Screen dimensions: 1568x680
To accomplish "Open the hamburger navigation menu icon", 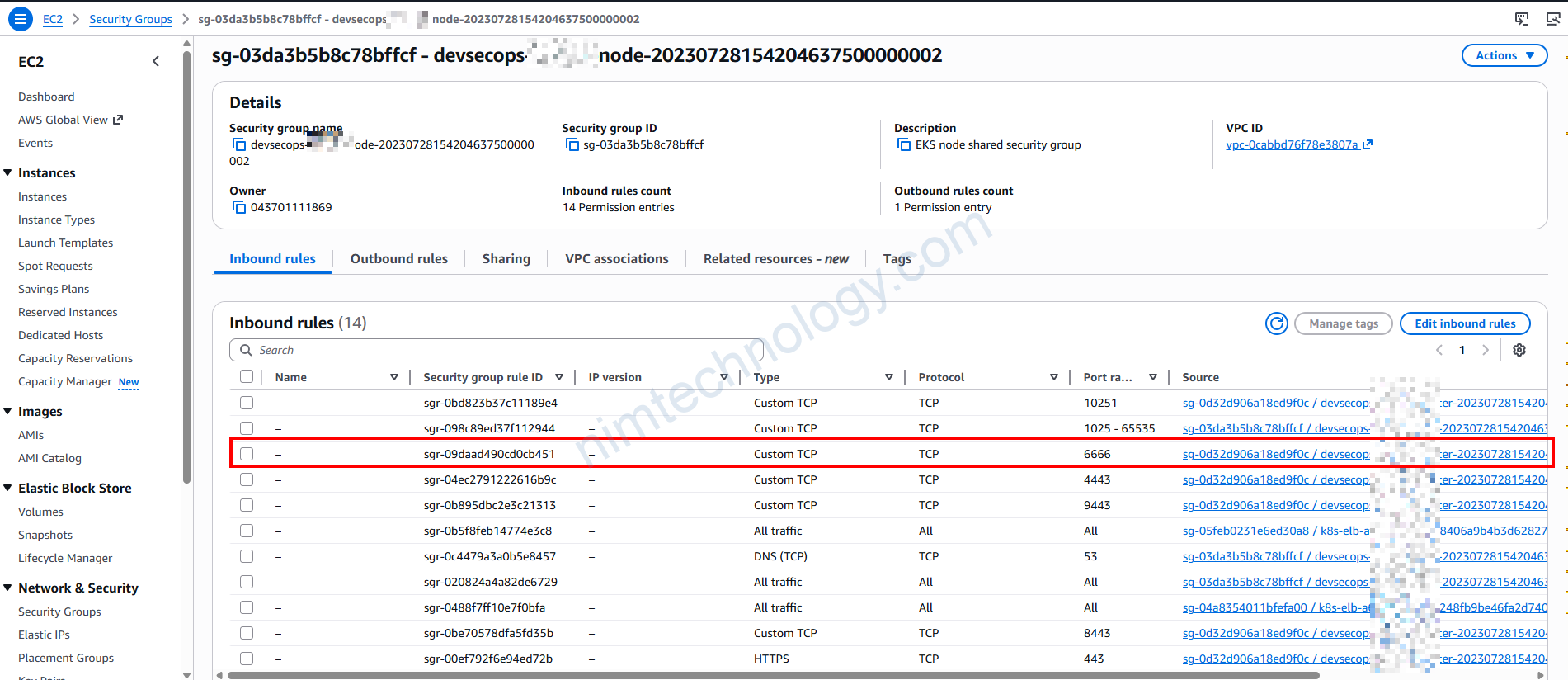I will pyautogui.click(x=21, y=19).
